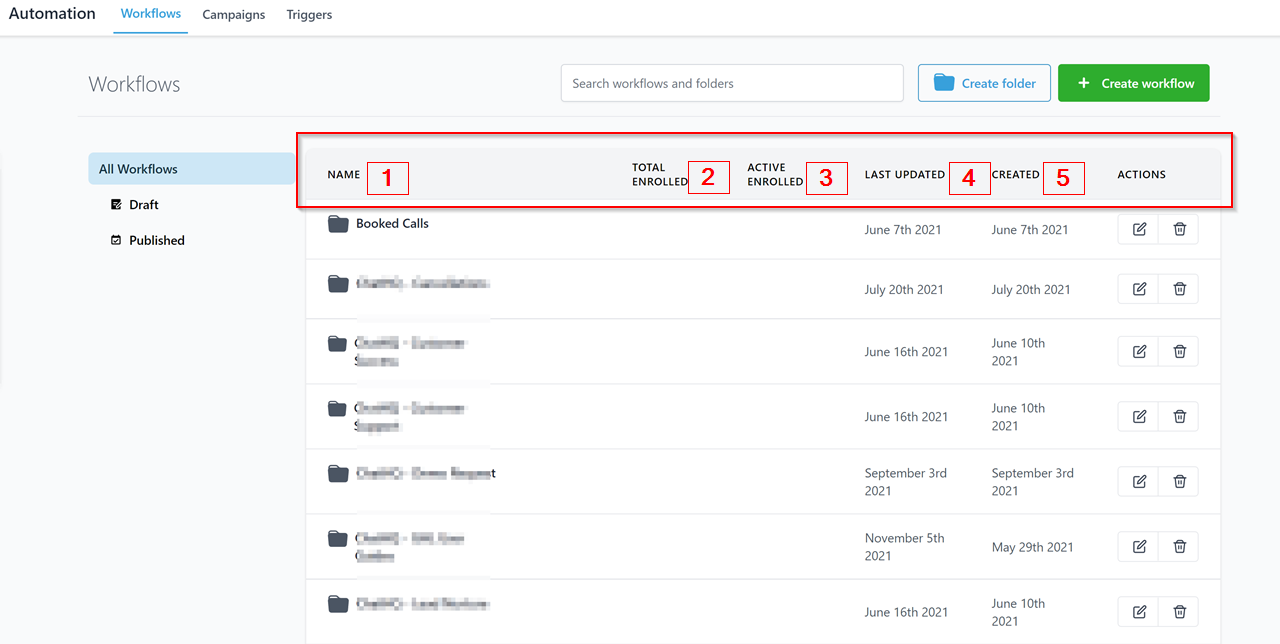This screenshot has width=1280, height=644.
Task: Sort by the Name column header
Action: [x=343, y=175]
